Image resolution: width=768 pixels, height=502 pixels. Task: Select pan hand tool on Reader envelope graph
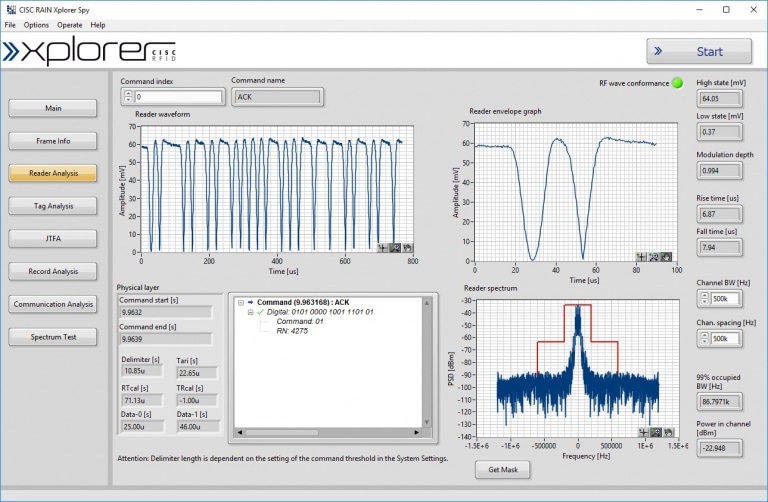click(x=666, y=257)
